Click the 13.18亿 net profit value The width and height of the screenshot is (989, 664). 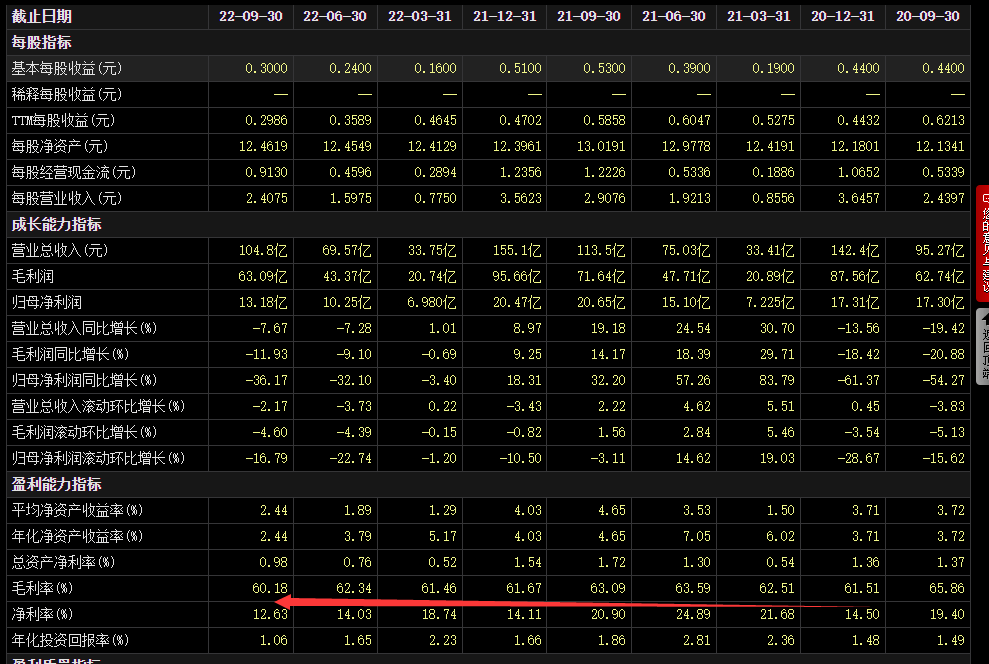point(263,303)
